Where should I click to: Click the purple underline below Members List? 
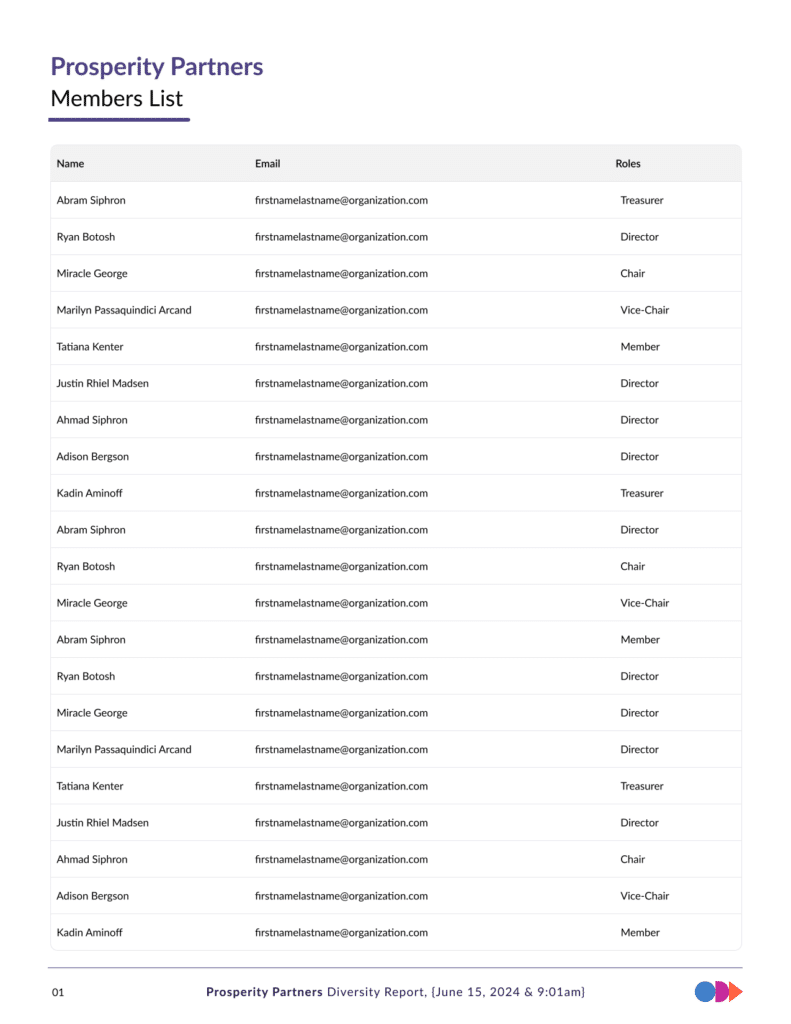[119, 120]
